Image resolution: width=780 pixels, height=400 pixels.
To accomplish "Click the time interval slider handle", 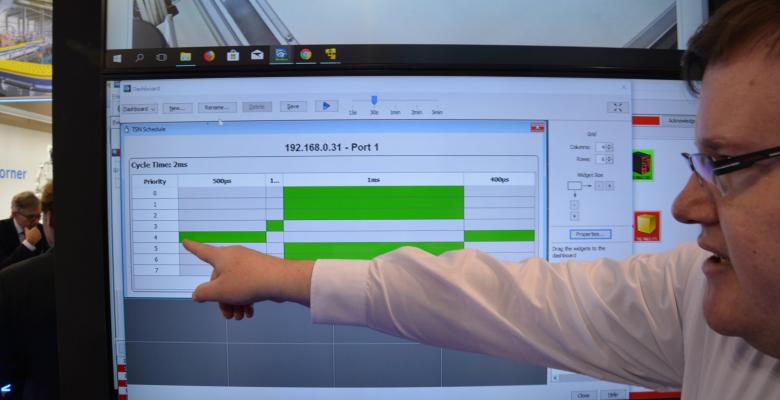I will (x=374, y=100).
